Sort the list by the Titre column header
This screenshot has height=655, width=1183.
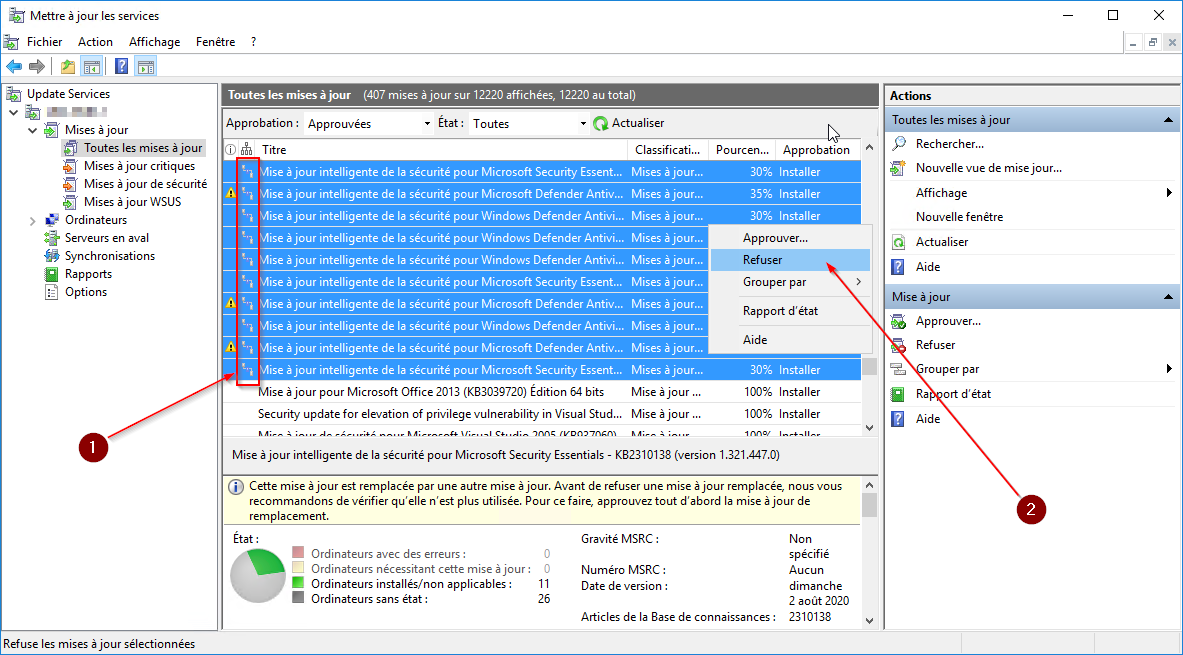(440, 150)
